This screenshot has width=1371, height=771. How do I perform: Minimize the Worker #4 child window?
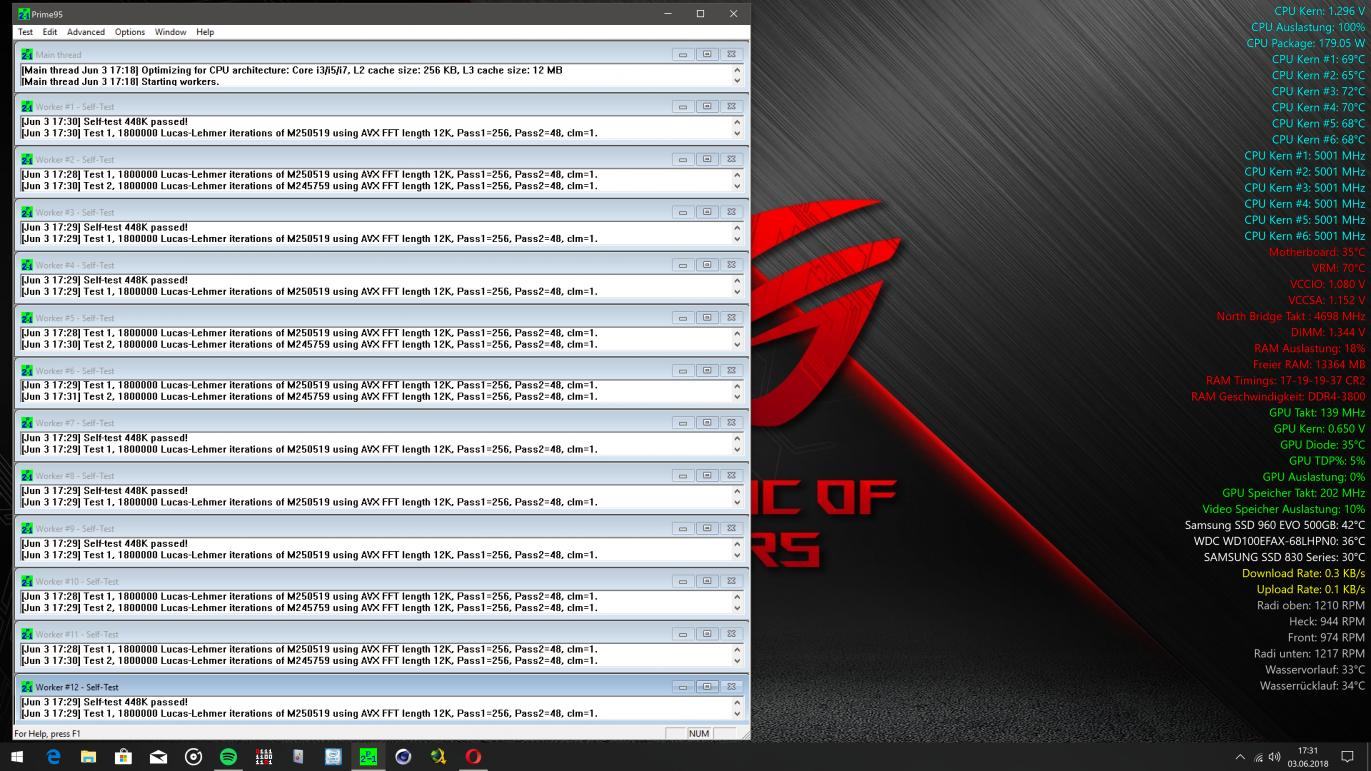(683, 265)
